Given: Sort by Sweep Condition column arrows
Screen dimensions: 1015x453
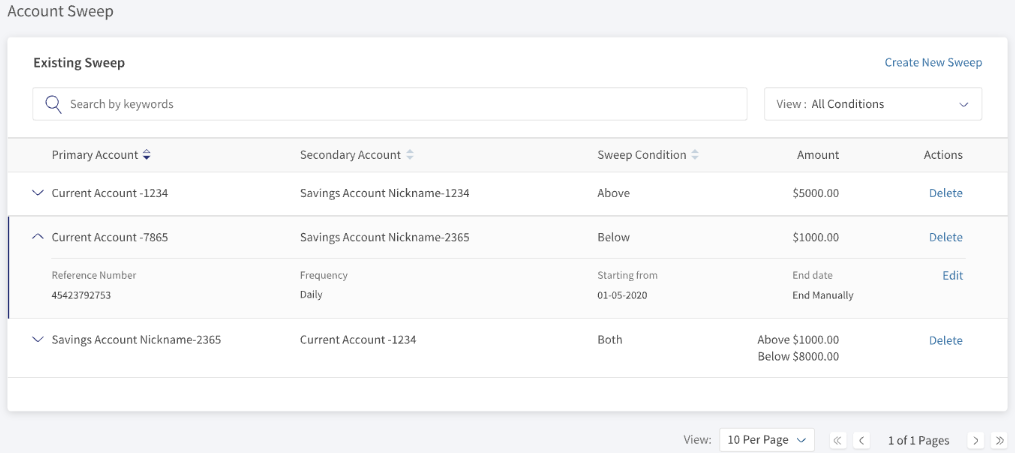Looking at the screenshot, I should tap(695, 155).
